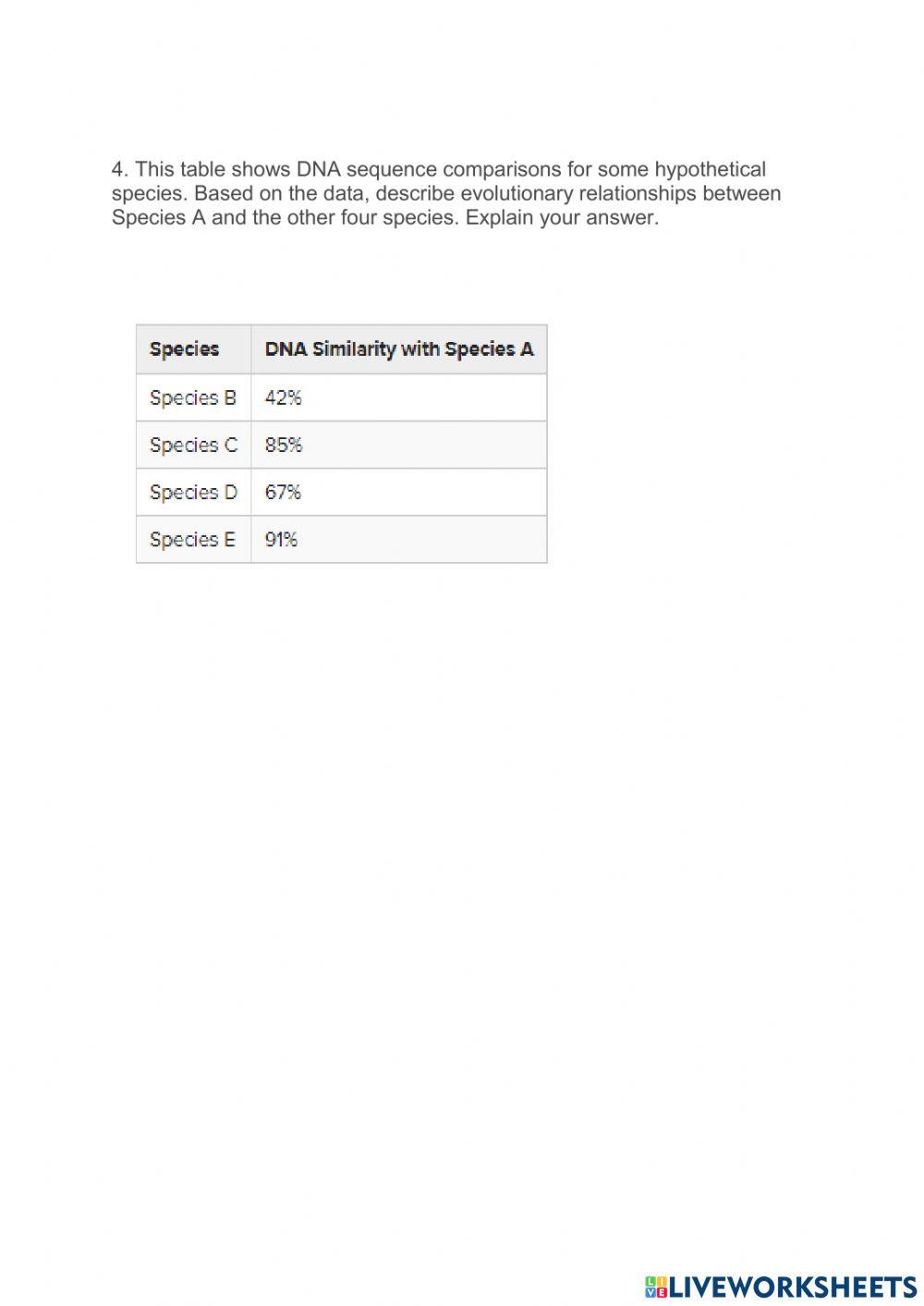The height and width of the screenshot is (1306, 924).
Task: Select the "Species" column header
Action: [184, 349]
